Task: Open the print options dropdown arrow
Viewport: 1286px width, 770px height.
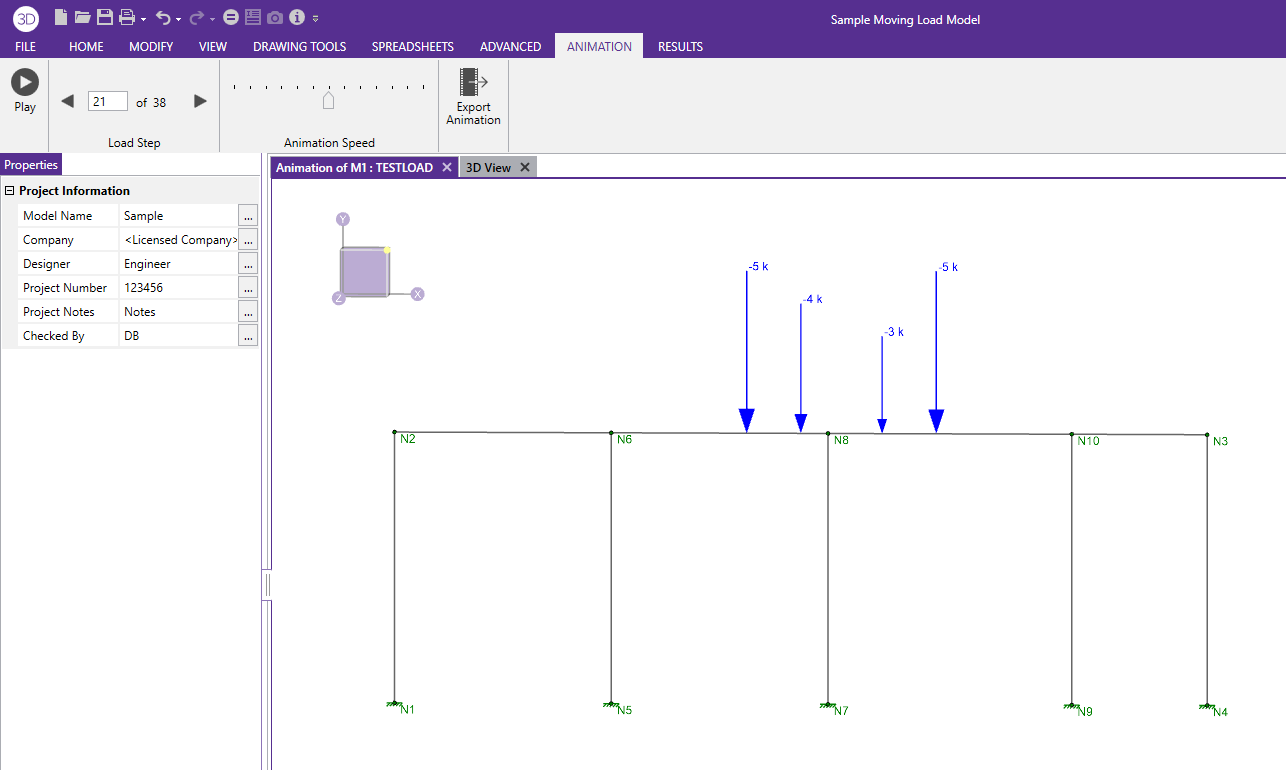Action: coord(144,19)
